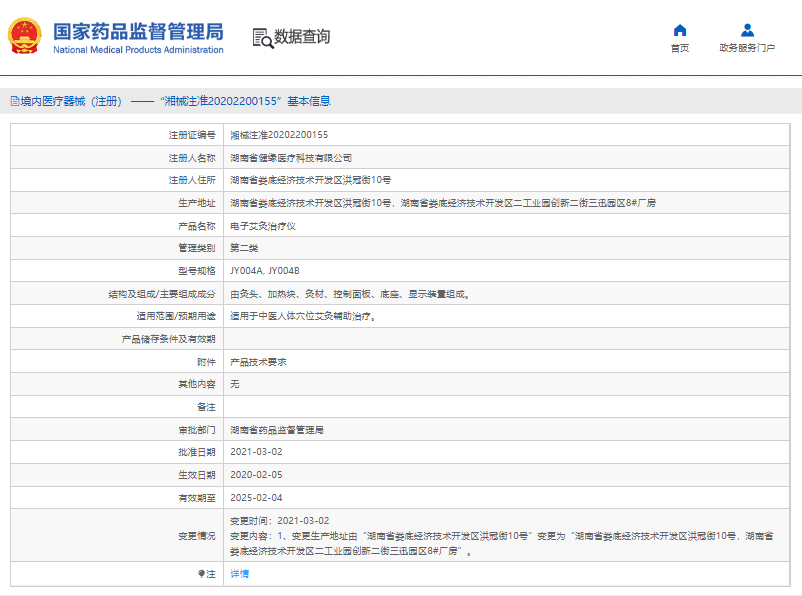The height and width of the screenshot is (596, 802).
Task: Select 注册人住所 address value
Action: 310,180
